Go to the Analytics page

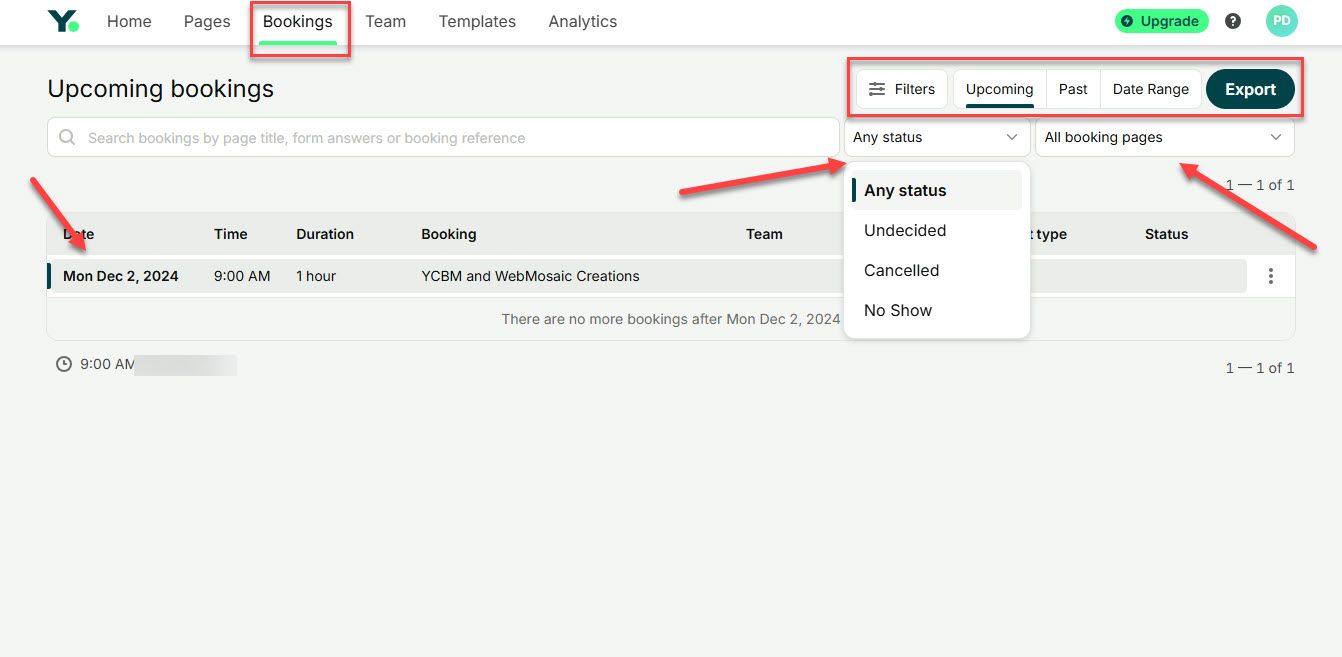click(x=582, y=21)
